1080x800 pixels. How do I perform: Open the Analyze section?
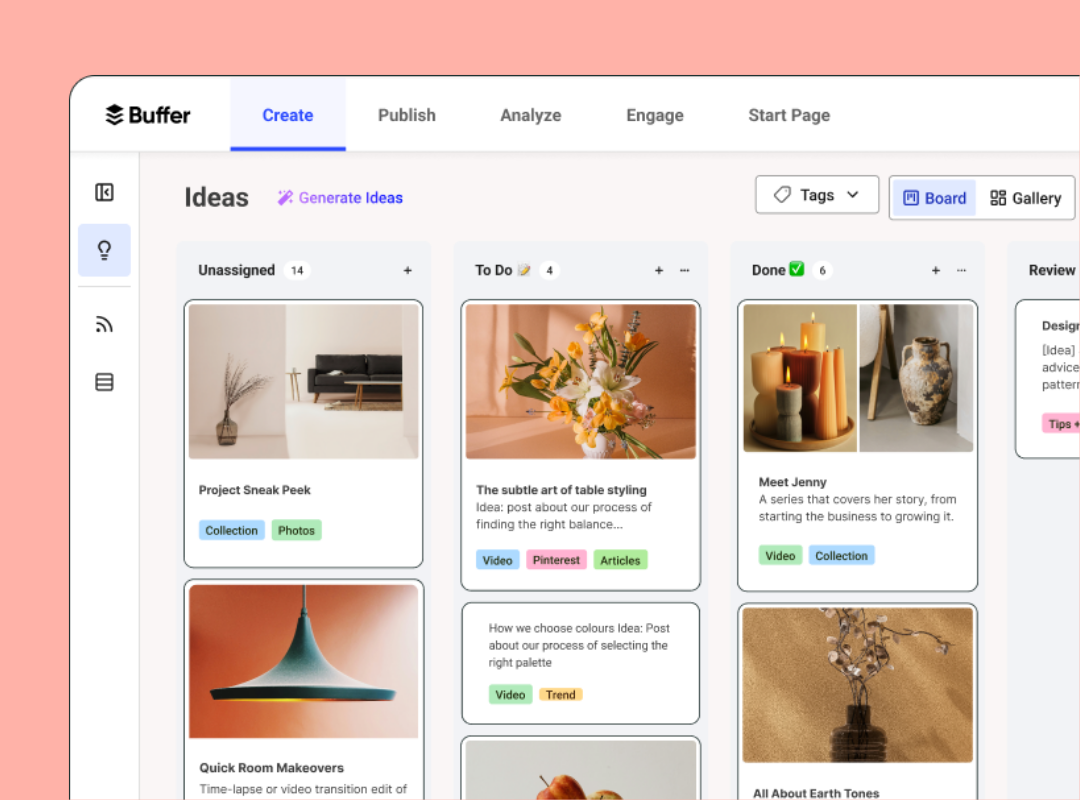[530, 115]
